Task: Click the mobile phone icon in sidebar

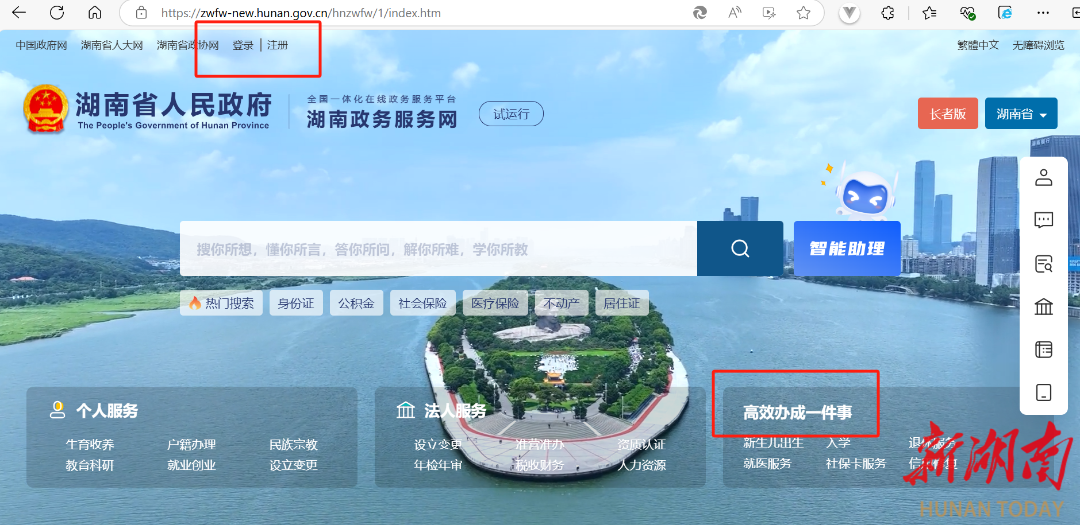Action: pyautogui.click(x=1043, y=393)
